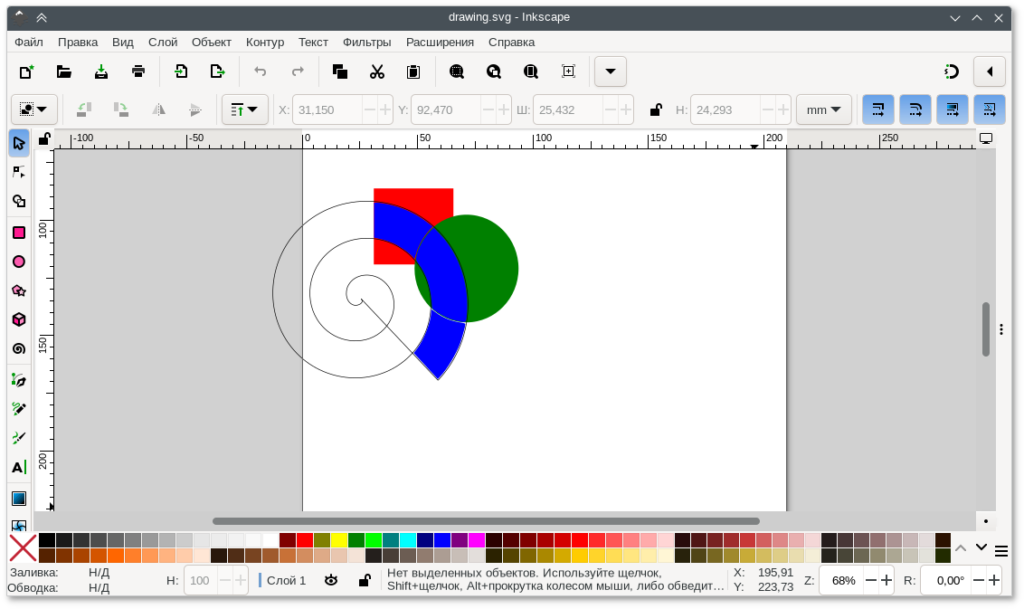
Task: Toggle the guides lock at ruler corner
Action: 44,138
